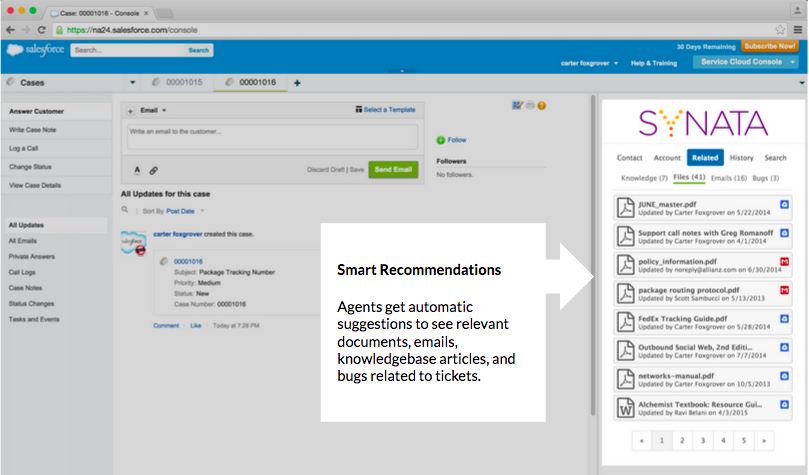Click Discard Draft link
809x475 pixels.
tap(326, 170)
